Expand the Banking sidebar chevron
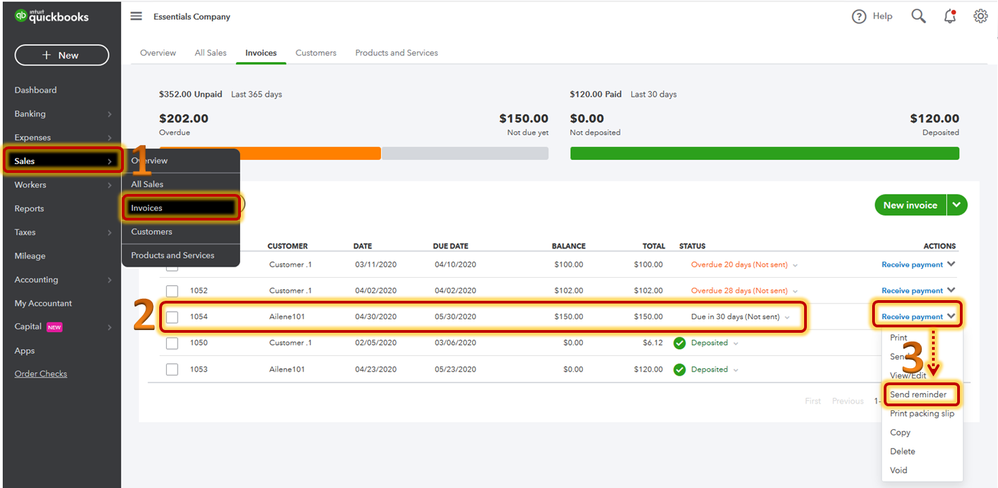Image resolution: width=998 pixels, height=488 pixels. (109, 115)
